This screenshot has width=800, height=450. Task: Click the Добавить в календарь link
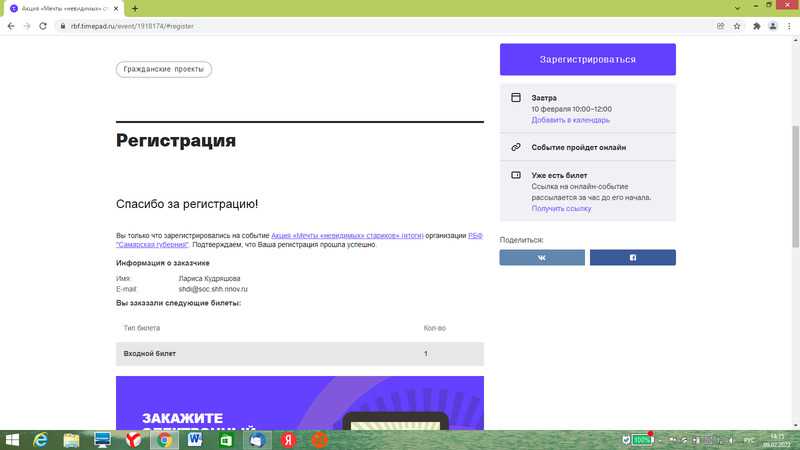click(x=570, y=120)
